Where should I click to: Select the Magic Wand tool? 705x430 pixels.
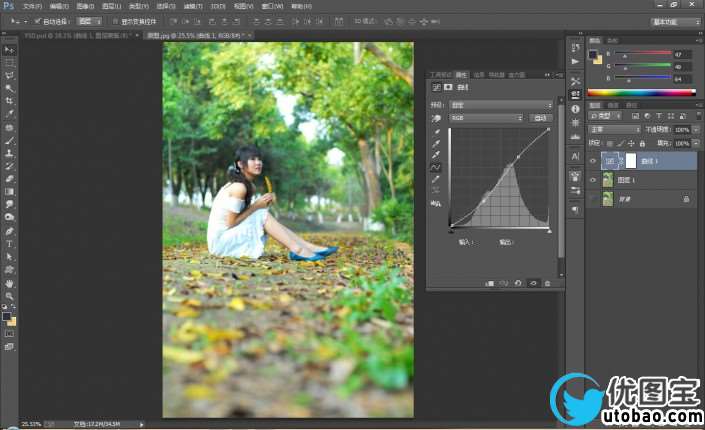pos(9,88)
